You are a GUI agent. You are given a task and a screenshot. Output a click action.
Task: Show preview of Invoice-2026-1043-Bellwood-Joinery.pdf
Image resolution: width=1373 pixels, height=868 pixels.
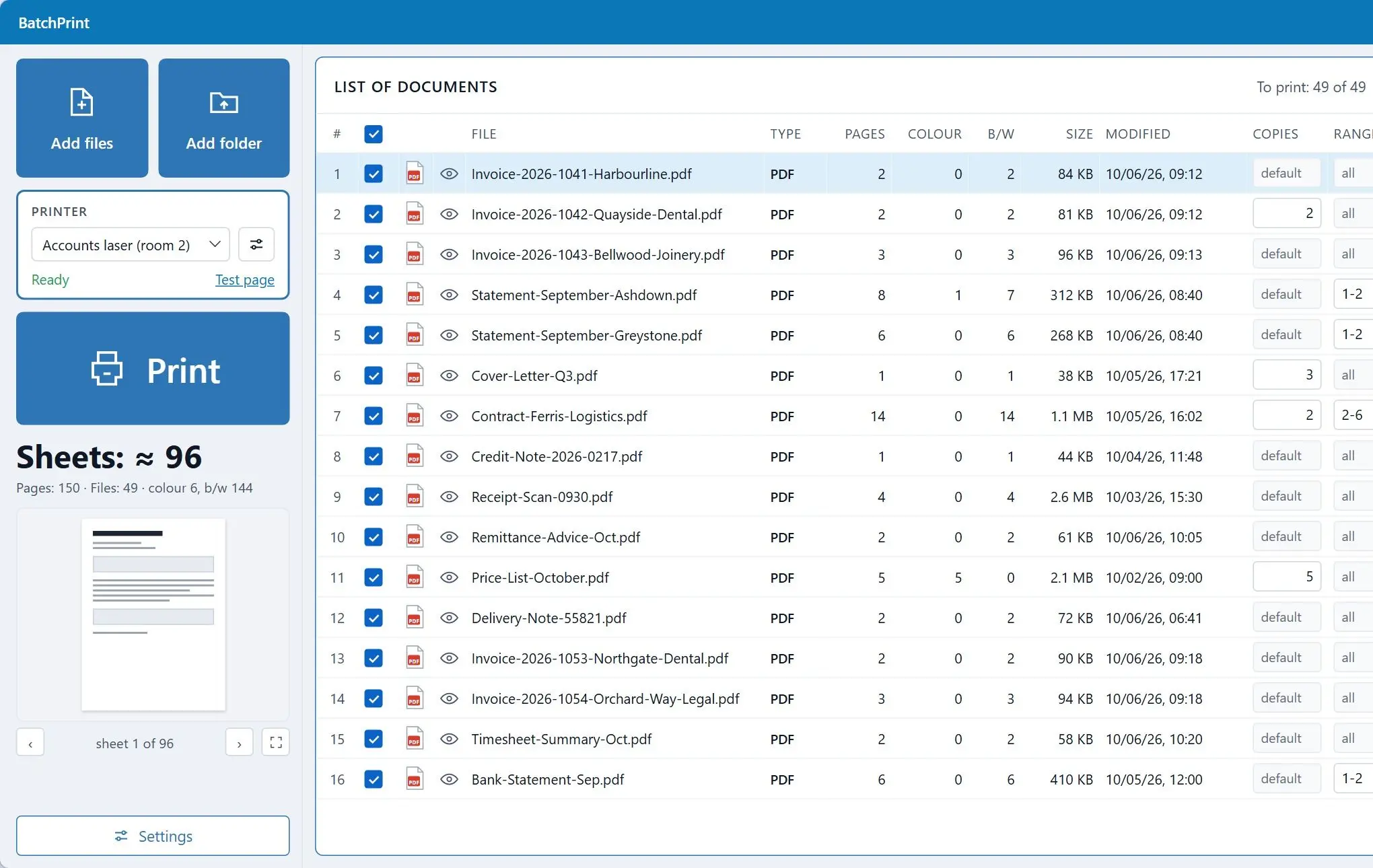point(449,254)
